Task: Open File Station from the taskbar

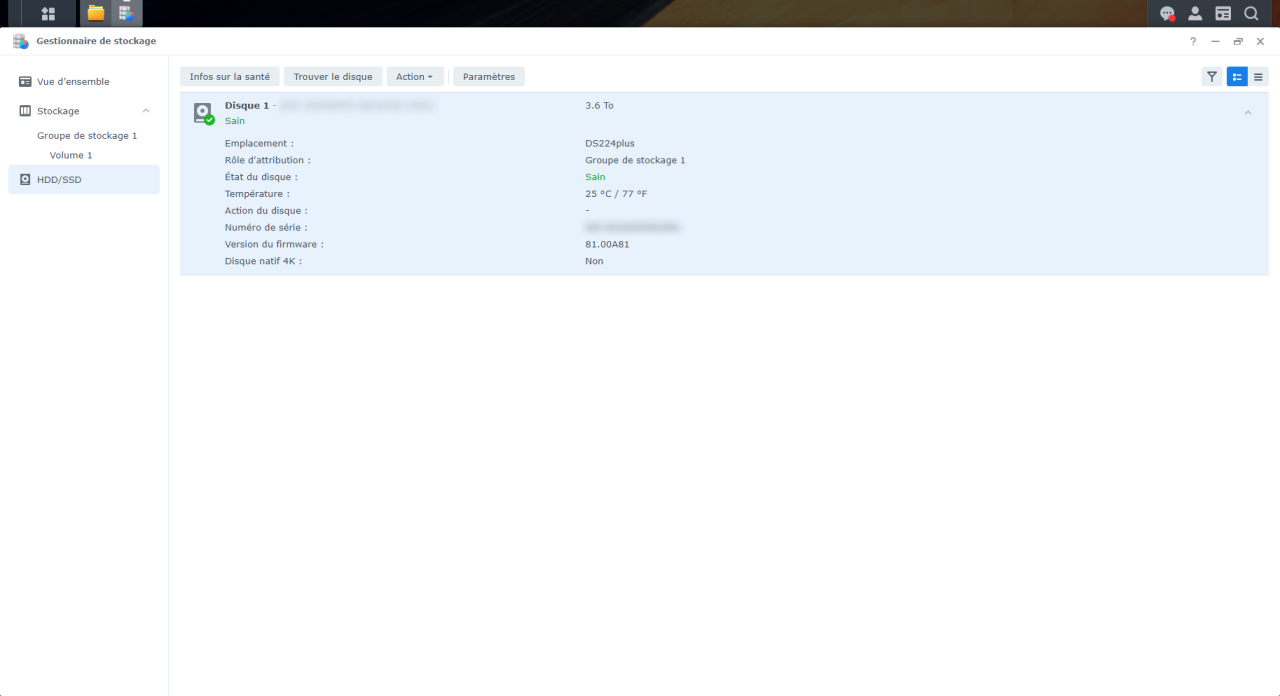Action: pos(95,13)
